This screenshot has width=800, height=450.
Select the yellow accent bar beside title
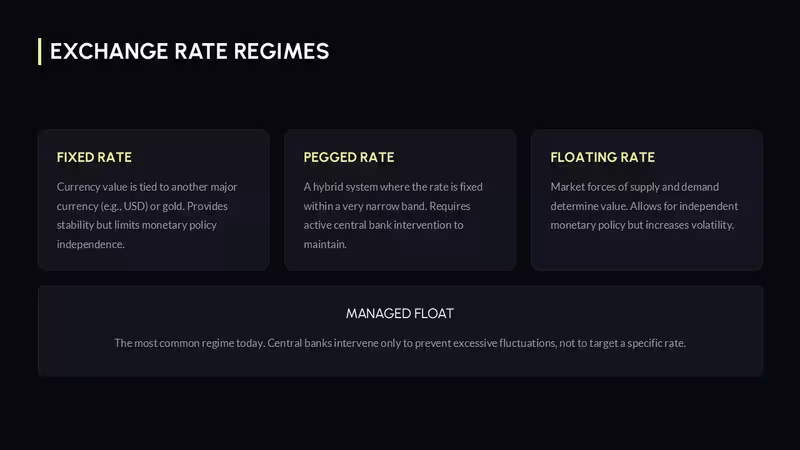[40, 52]
